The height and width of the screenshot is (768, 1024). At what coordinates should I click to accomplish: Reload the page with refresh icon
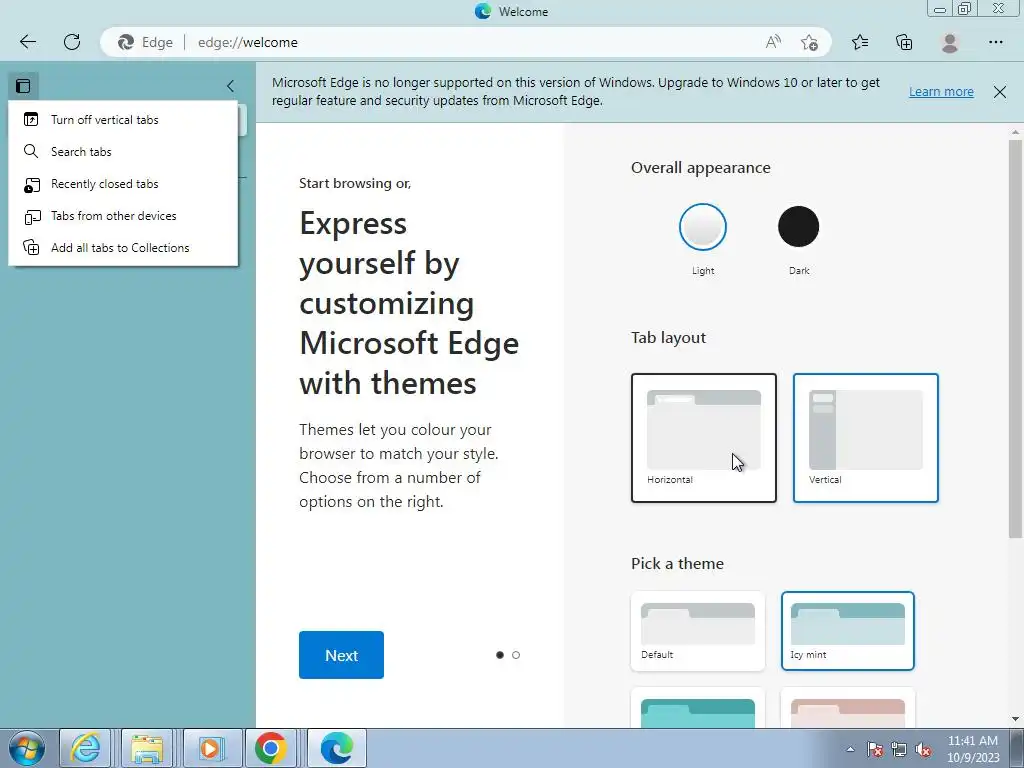pyautogui.click(x=72, y=42)
